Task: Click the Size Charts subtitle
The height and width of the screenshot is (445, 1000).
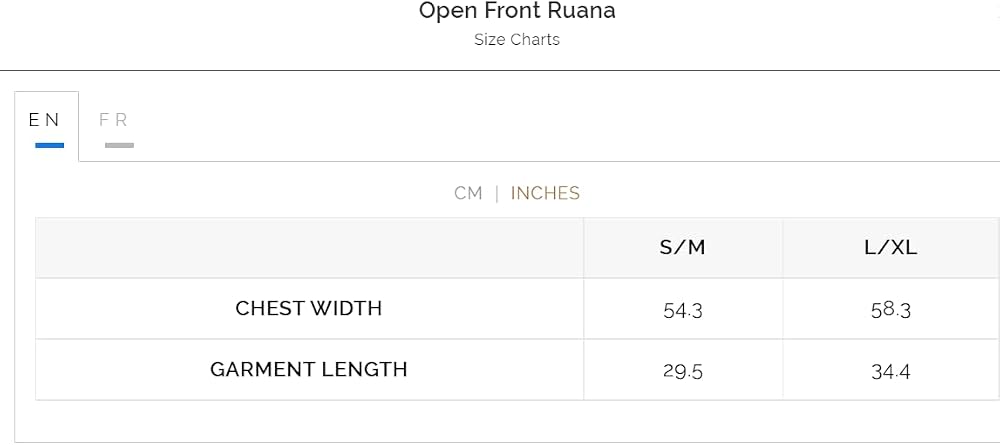Action: pyautogui.click(x=517, y=40)
